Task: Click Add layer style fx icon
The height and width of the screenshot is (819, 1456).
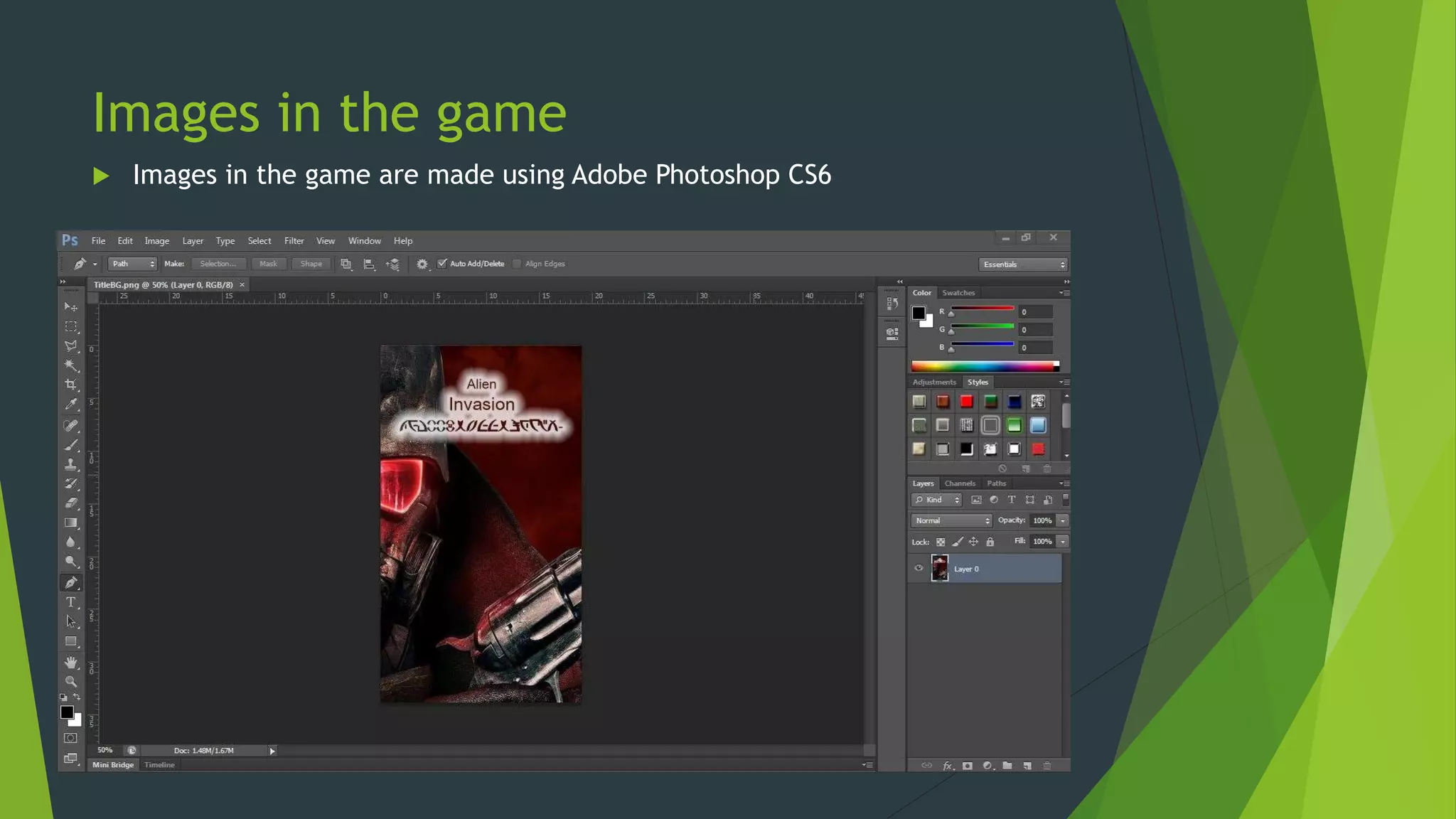Action: pos(948,766)
